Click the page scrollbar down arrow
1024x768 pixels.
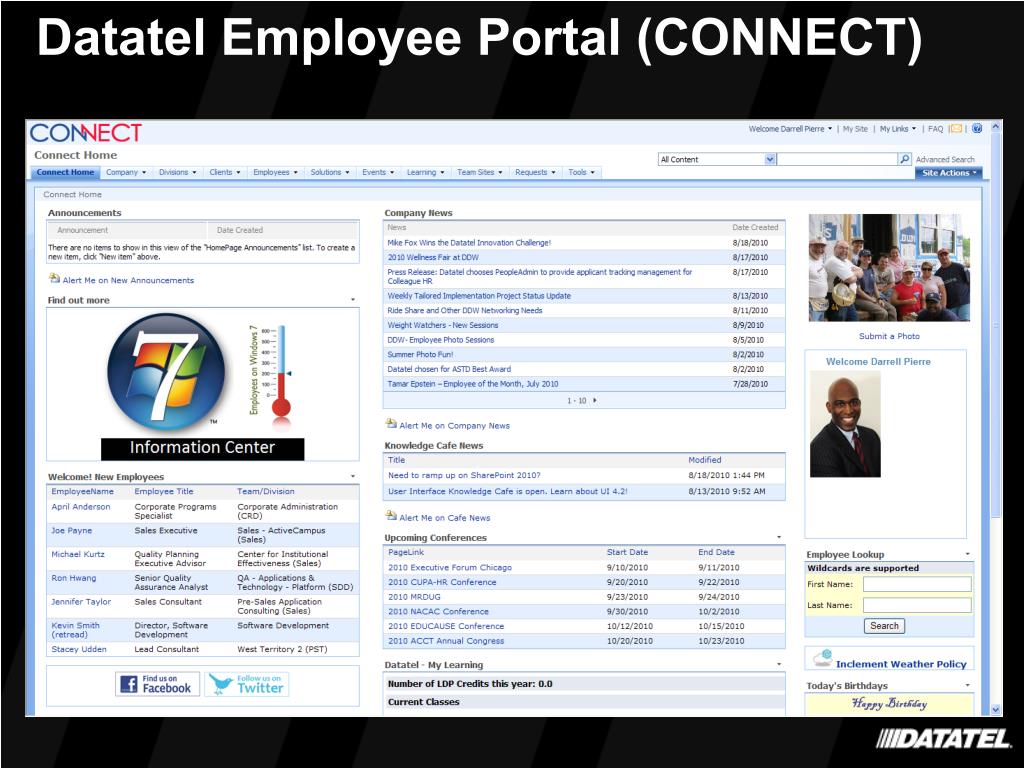point(995,709)
